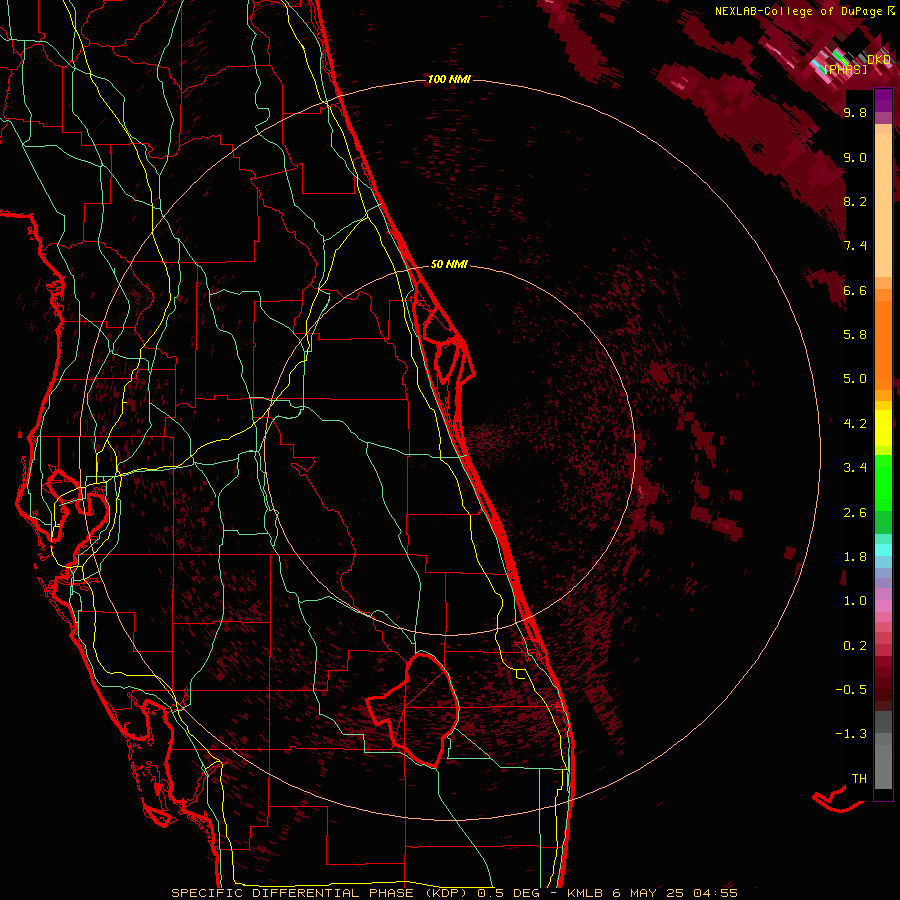Click the 9.0 scale value
This screenshot has width=900, height=900.
[x=855, y=157]
